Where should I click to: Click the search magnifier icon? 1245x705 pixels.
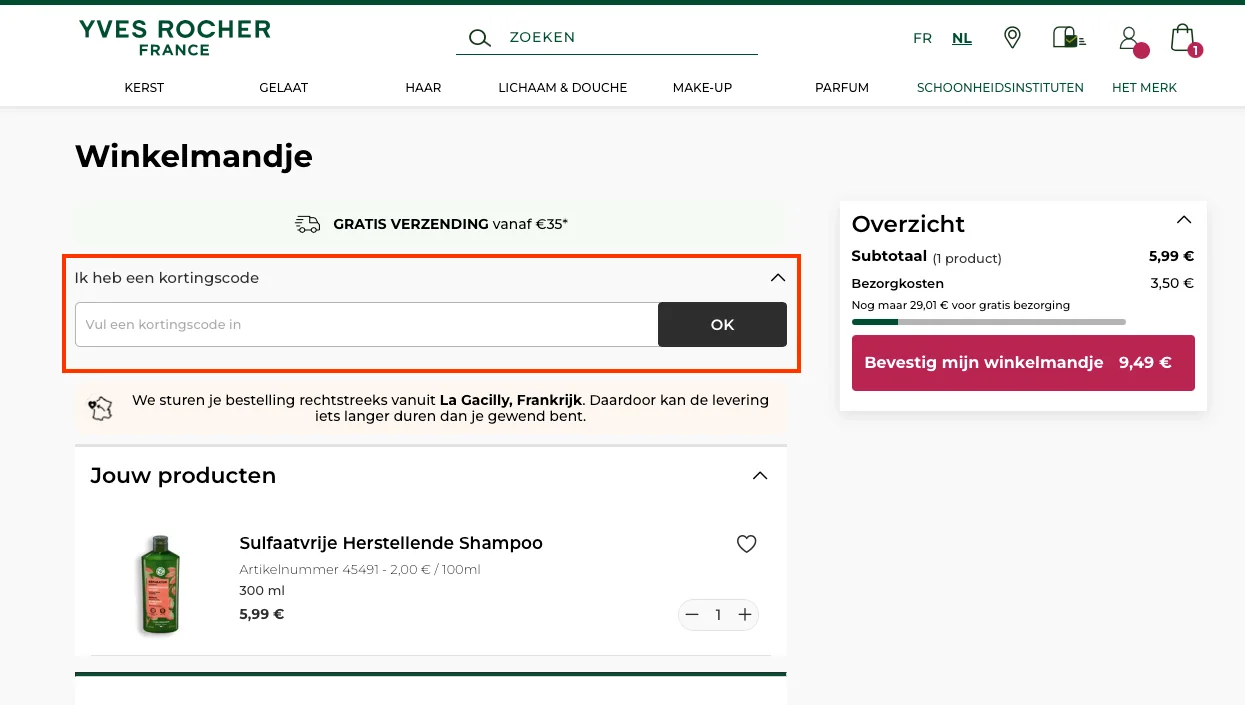tap(479, 37)
